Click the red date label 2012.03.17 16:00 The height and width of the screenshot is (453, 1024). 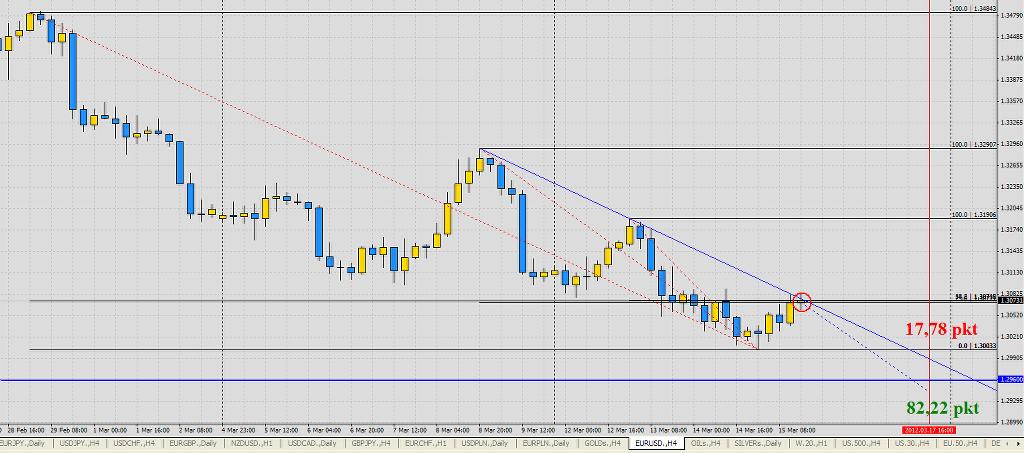tap(929, 430)
